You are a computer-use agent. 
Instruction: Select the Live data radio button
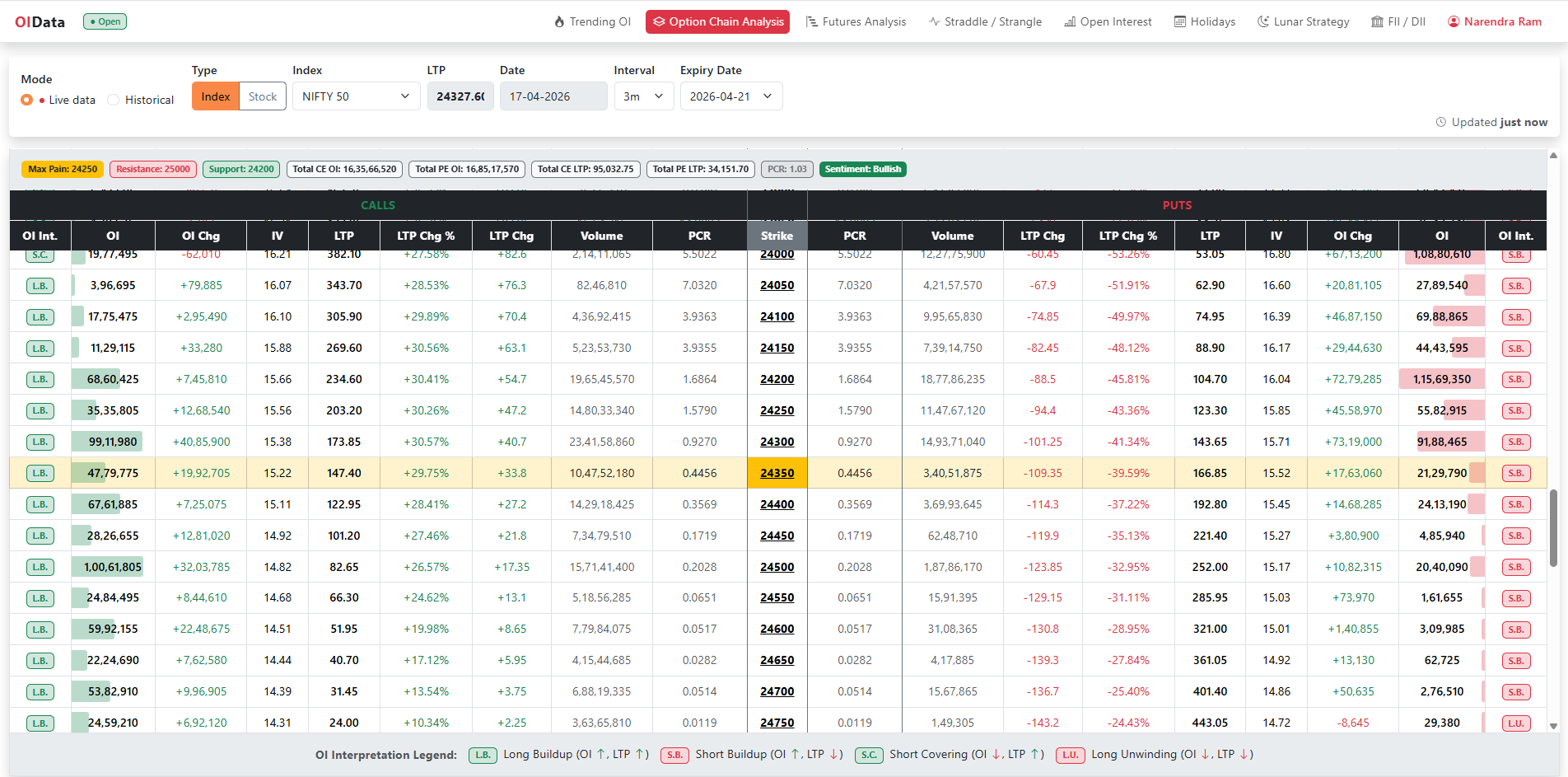[x=27, y=100]
